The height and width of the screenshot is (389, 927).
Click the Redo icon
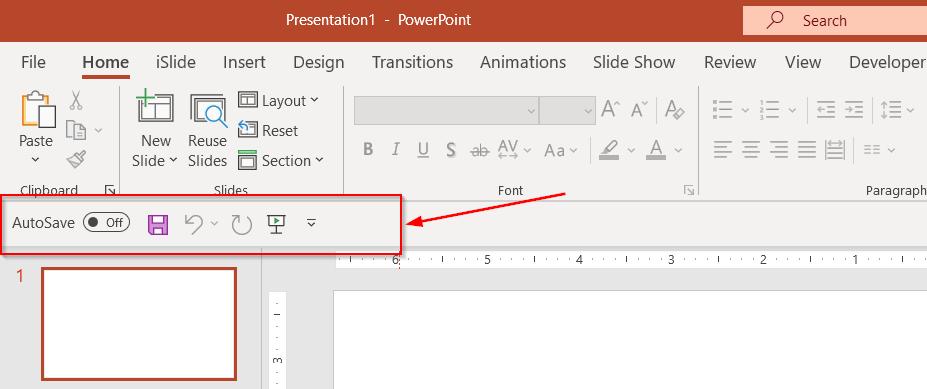pos(242,224)
